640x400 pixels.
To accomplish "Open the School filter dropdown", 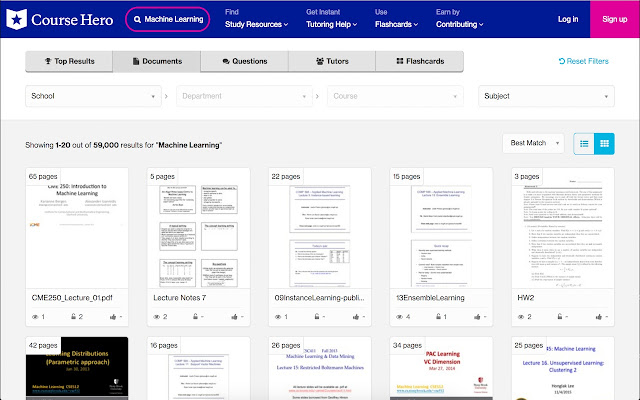I will click(93, 96).
